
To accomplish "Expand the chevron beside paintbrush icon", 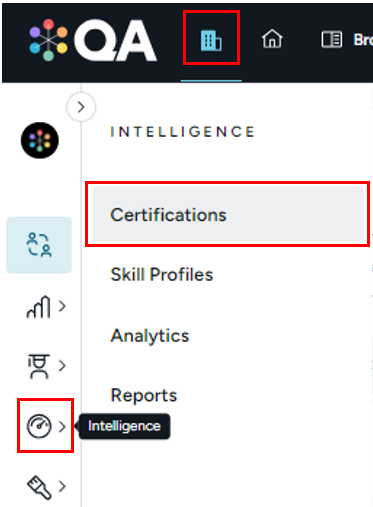I will pos(62,486).
